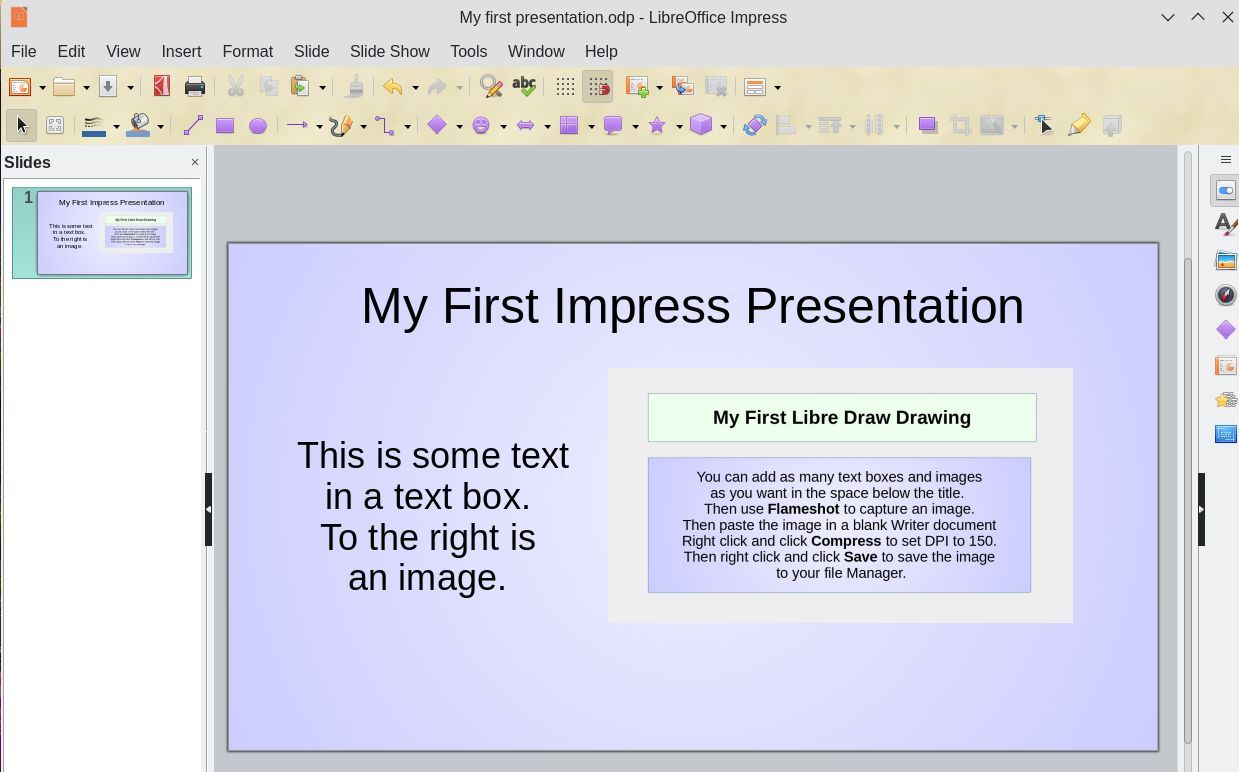Open the Block Arrows dropdown arrow
Image resolution: width=1239 pixels, height=772 pixels.
(547, 126)
